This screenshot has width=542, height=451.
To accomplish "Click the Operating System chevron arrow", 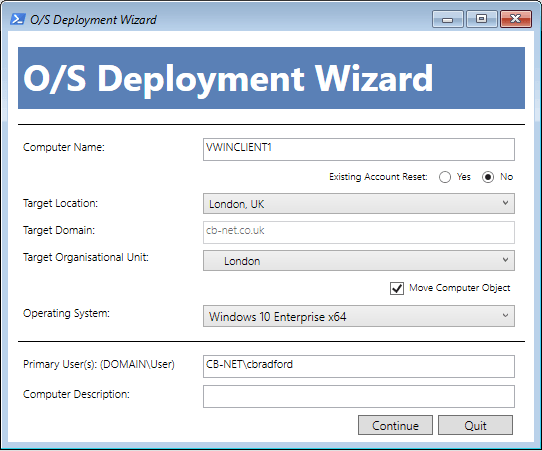I will click(505, 315).
